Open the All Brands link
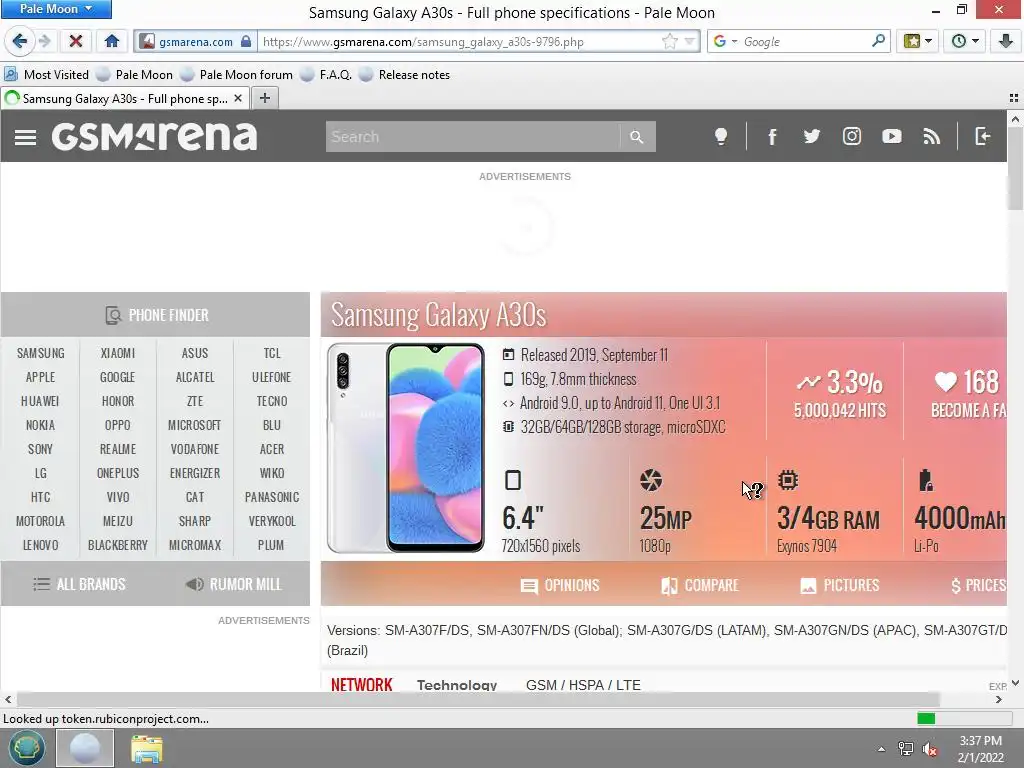Viewport: 1024px width, 768px height. [x=79, y=584]
